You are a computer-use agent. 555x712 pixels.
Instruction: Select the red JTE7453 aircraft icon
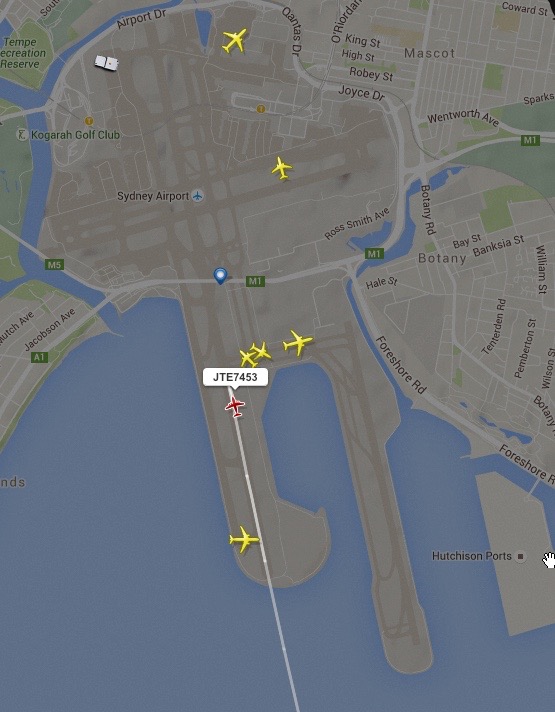pyautogui.click(x=235, y=406)
